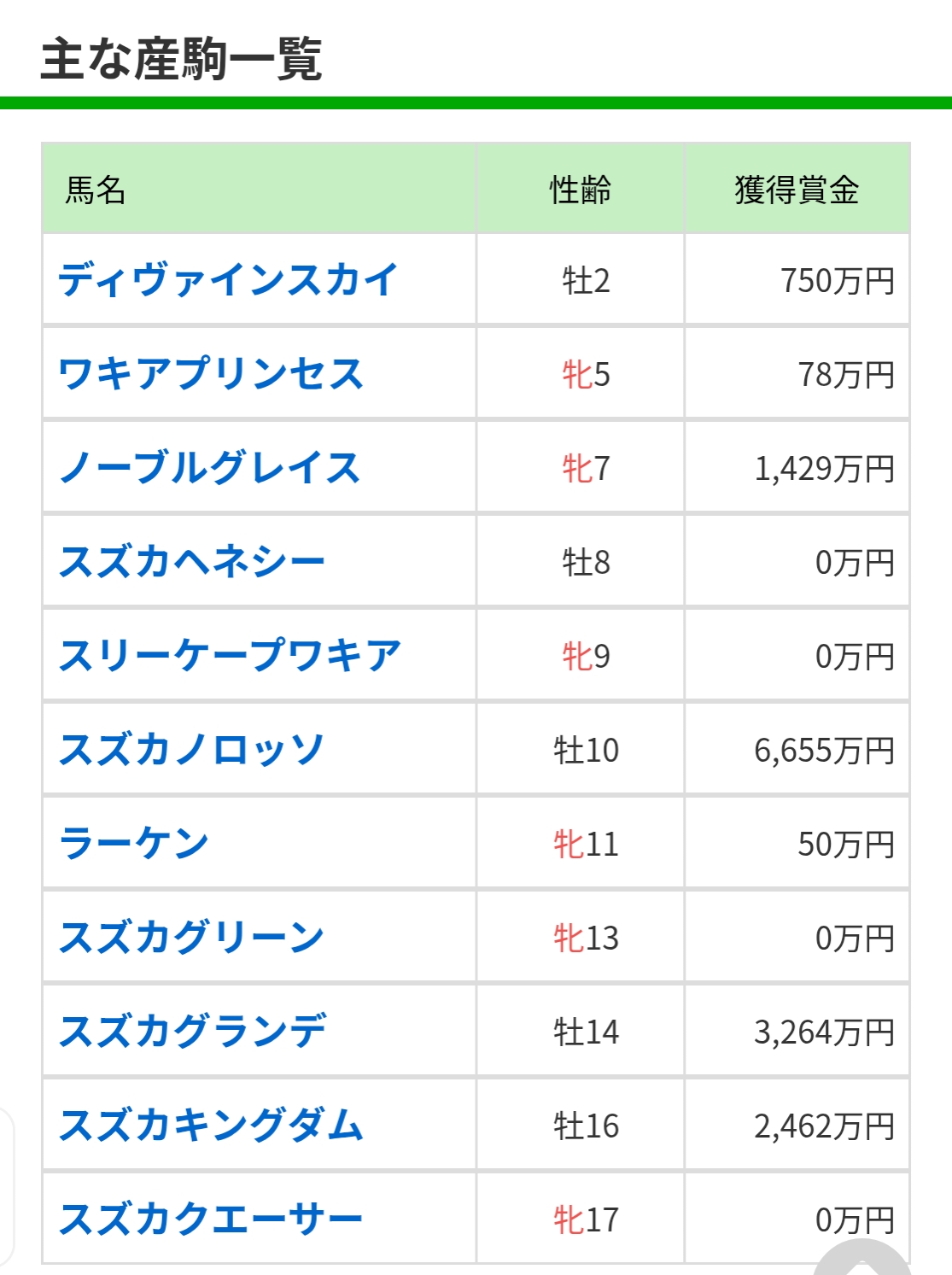
Task: Open the ディヴァインスカイ horse link
Action: click(228, 280)
